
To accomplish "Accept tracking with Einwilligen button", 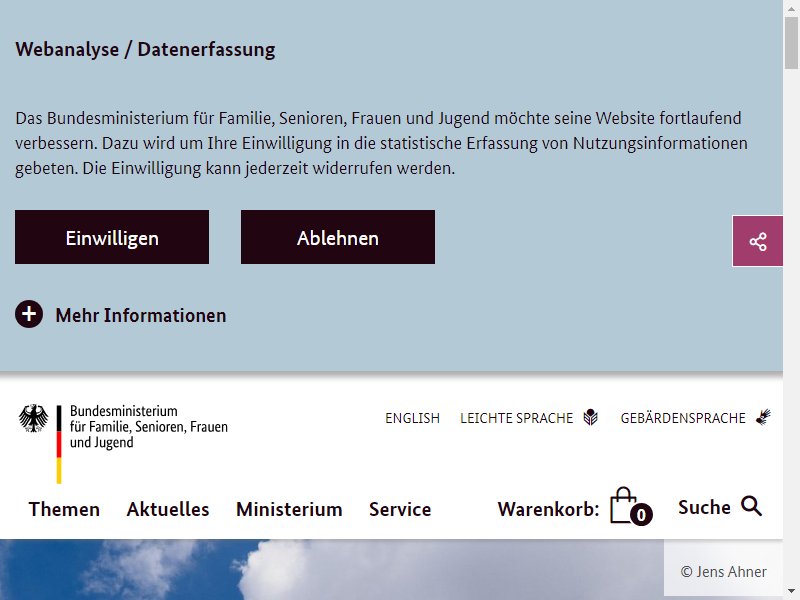I will [x=112, y=237].
